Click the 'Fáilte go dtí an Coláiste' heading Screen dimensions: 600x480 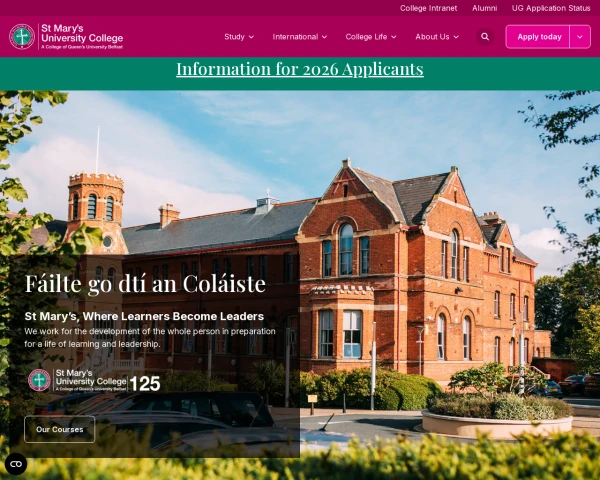coord(145,284)
